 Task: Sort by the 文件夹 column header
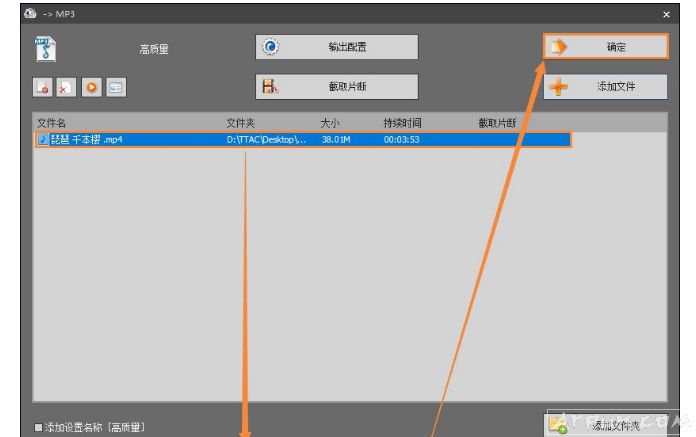pos(241,123)
